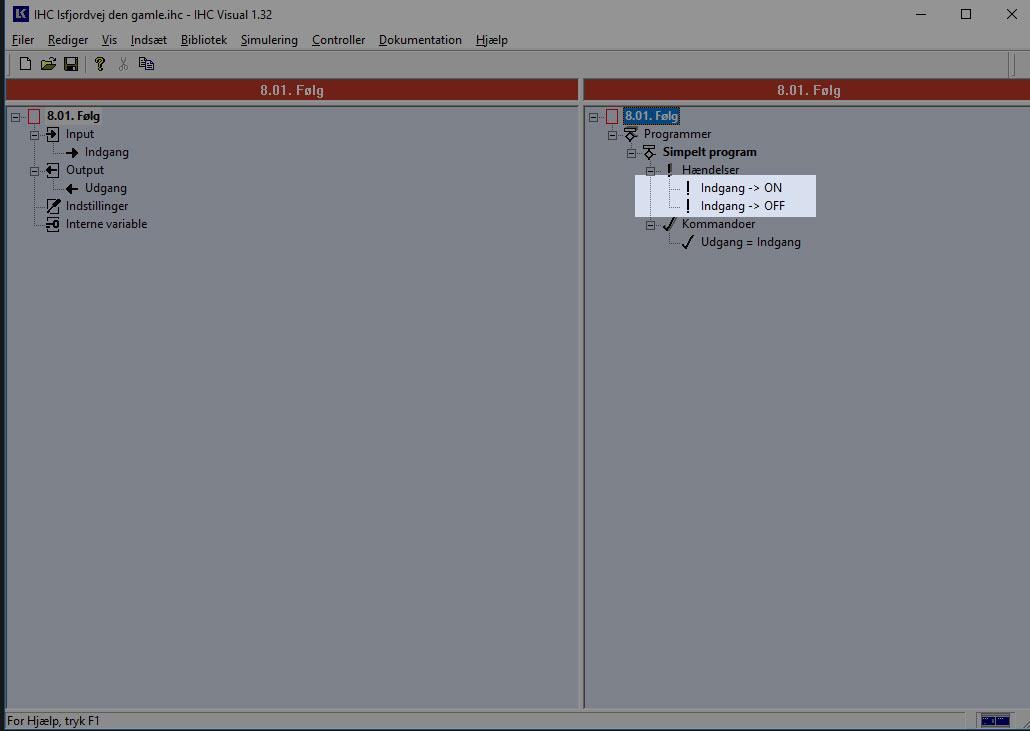Screen dimensions: 1030x731
Task: Collapse the Output node in left tree
Action: coord(34,170)
